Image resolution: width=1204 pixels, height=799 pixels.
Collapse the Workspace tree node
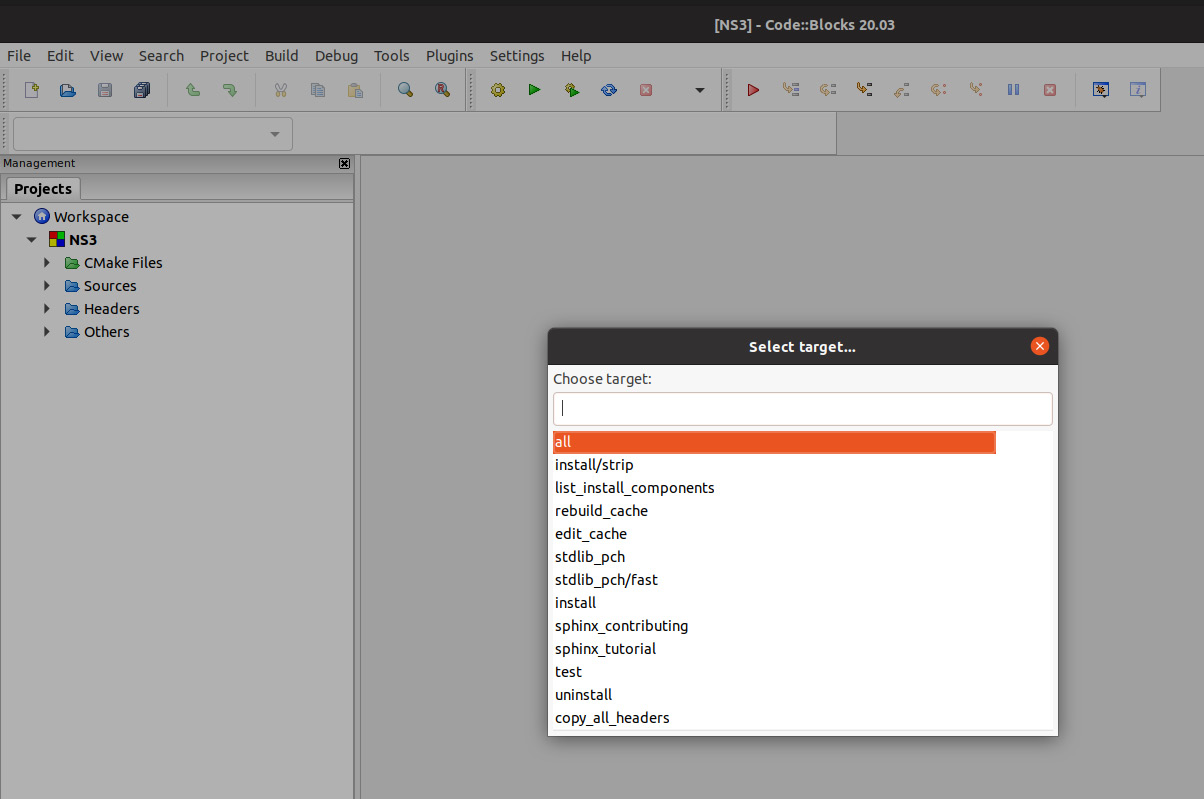[17, 217]
